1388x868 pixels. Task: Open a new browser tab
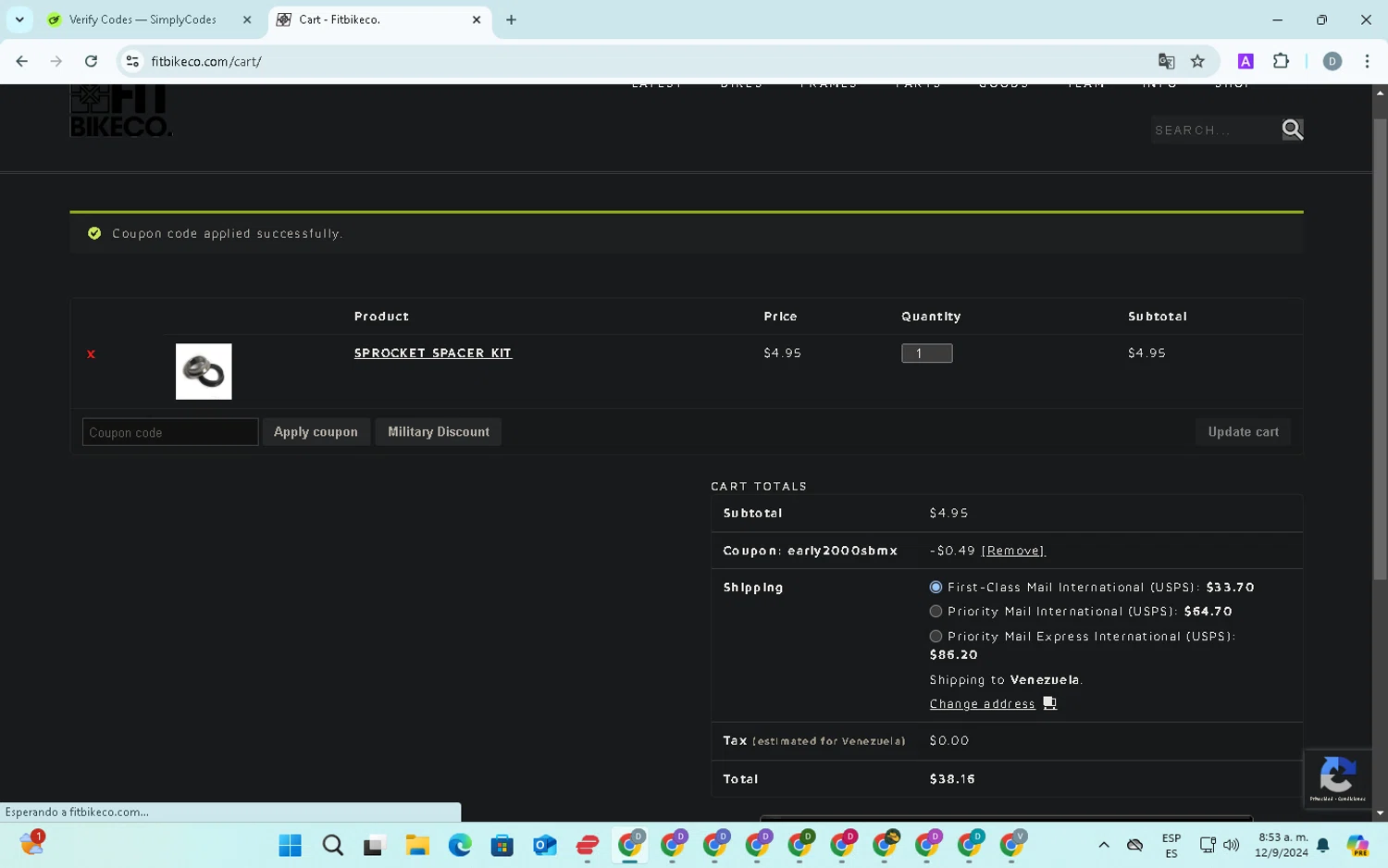(x=511, y=19)
